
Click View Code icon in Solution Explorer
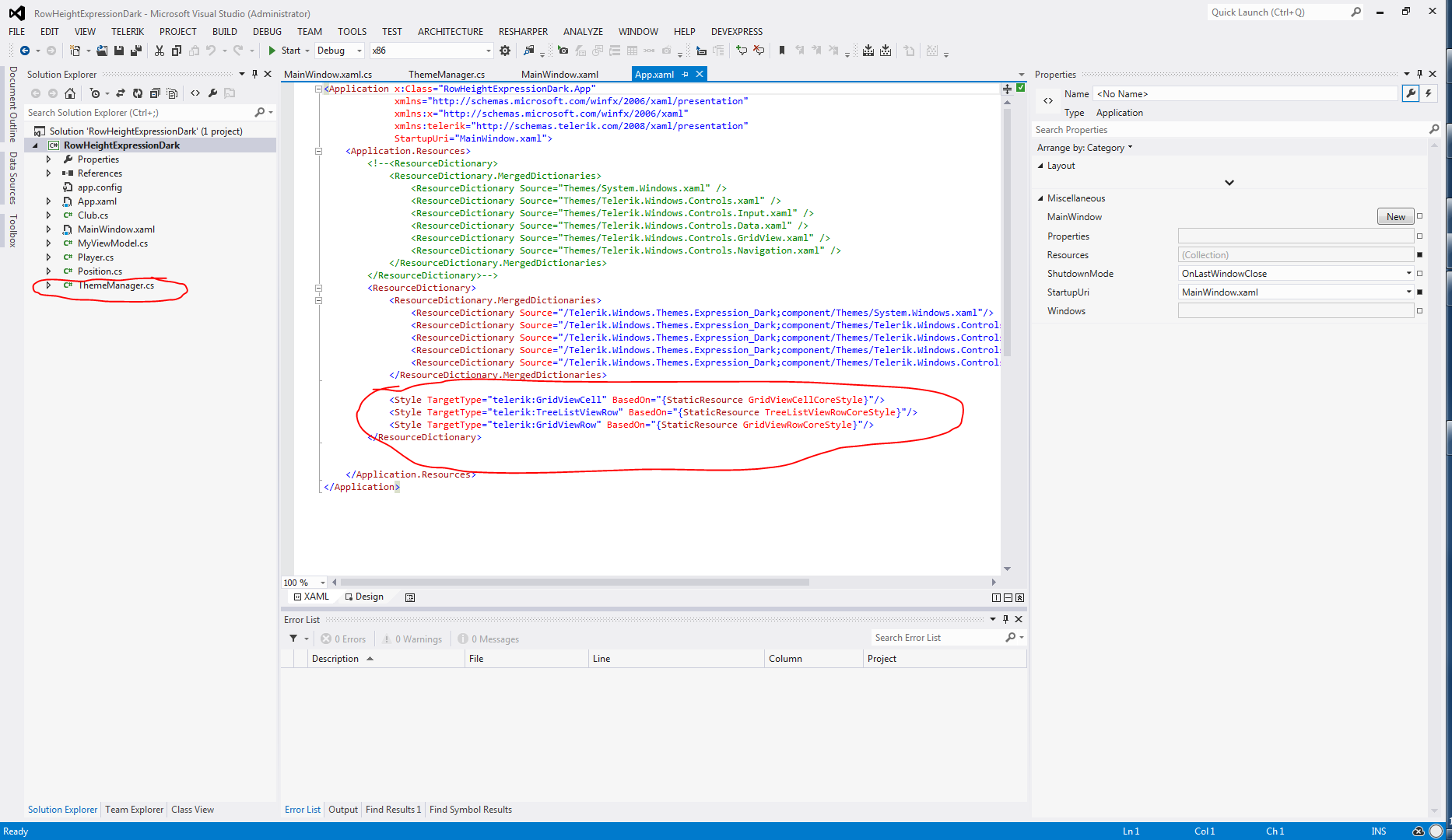(195, 93)
